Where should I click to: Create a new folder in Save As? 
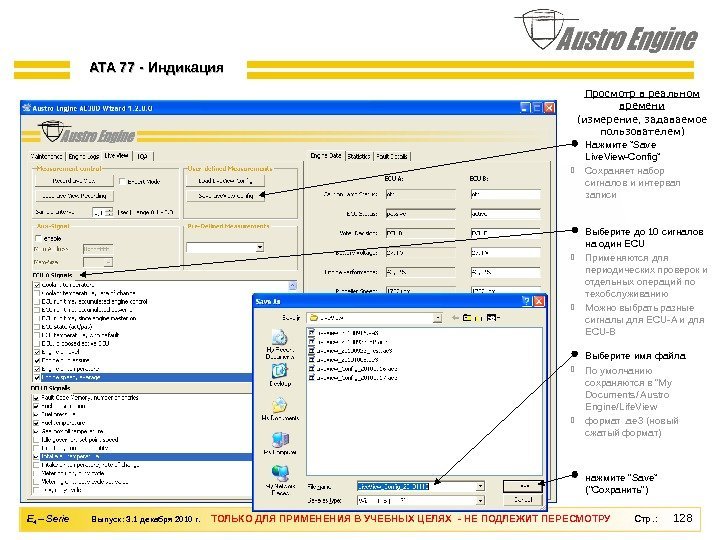[x=479, y=318]
